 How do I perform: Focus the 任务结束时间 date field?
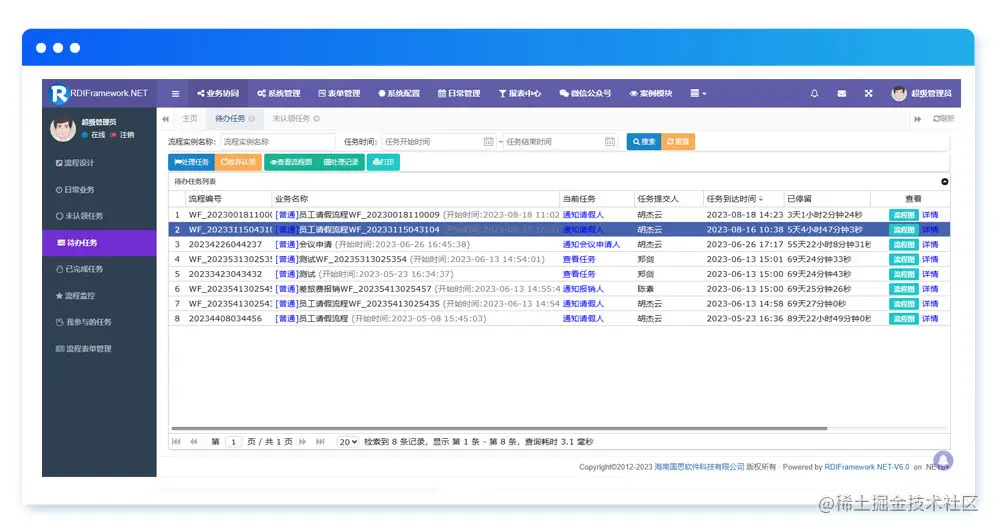click(x=553, y=142)
